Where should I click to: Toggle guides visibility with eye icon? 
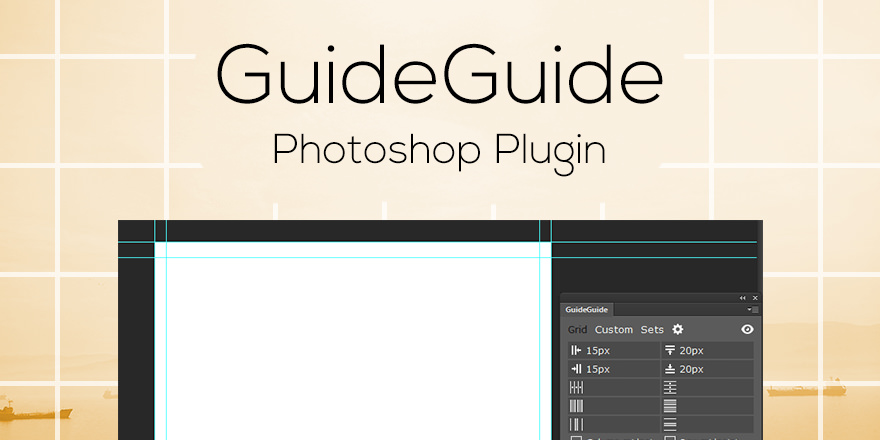[x=747, y=329]
